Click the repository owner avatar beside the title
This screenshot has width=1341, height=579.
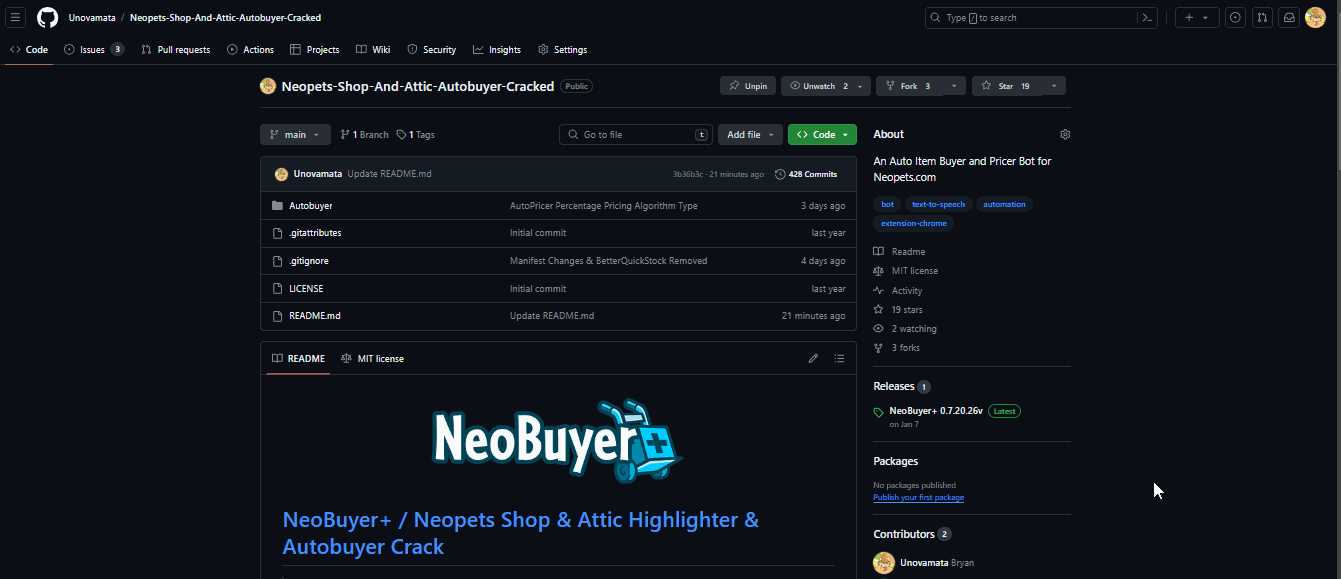[268, 86]
